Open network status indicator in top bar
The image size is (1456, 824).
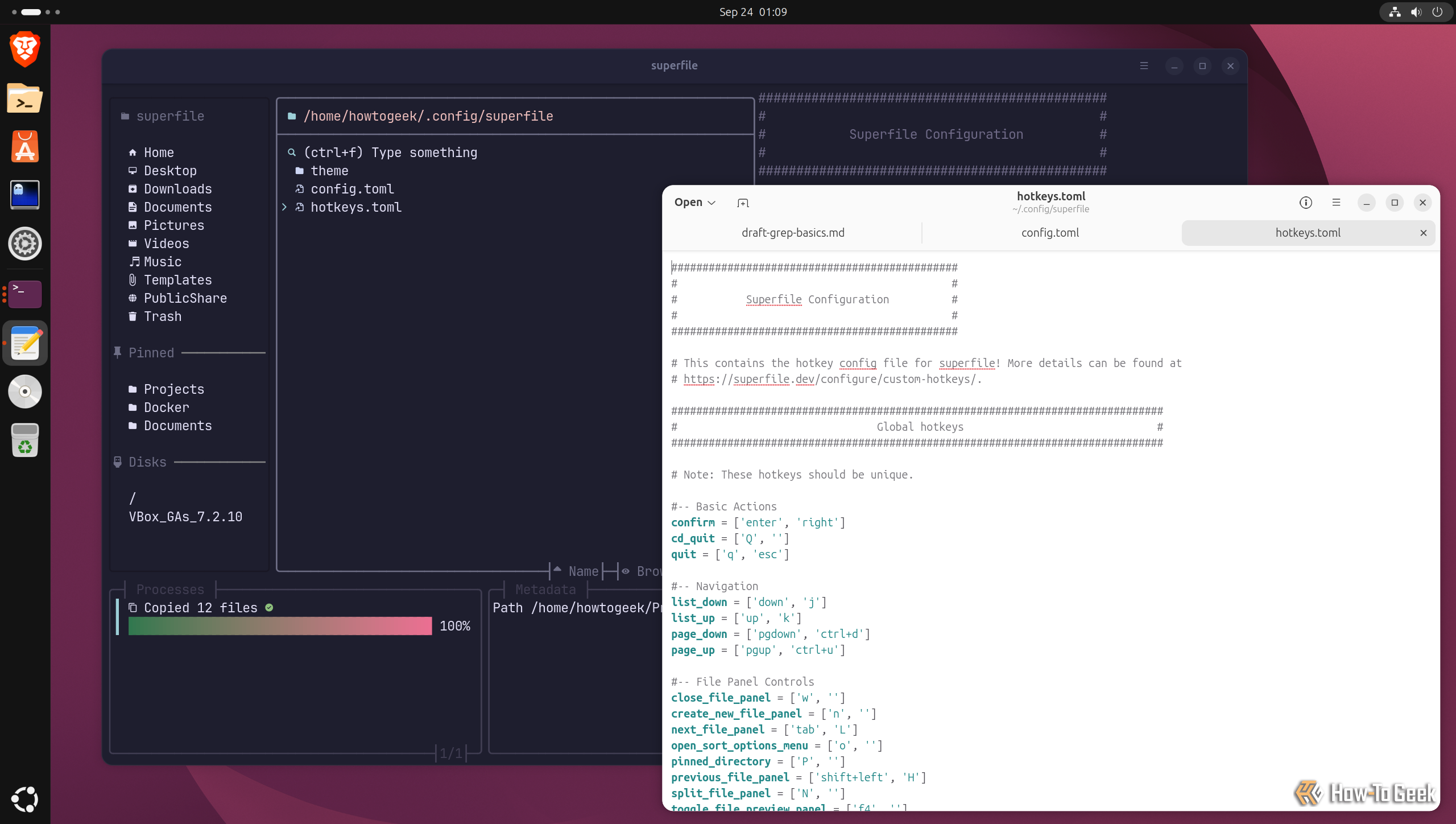[1395, 12]
